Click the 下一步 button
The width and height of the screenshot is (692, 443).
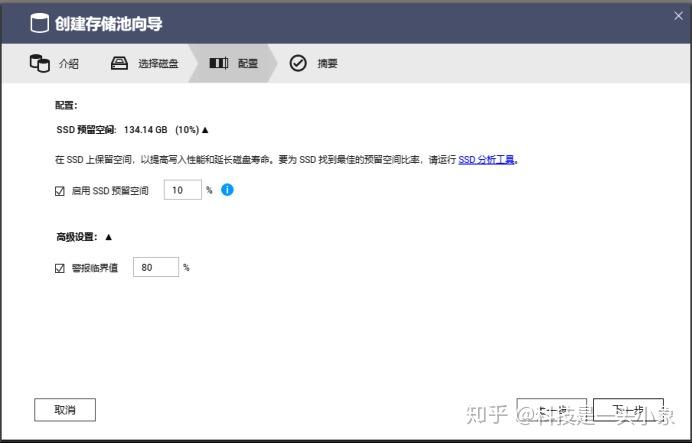(628, 410)
